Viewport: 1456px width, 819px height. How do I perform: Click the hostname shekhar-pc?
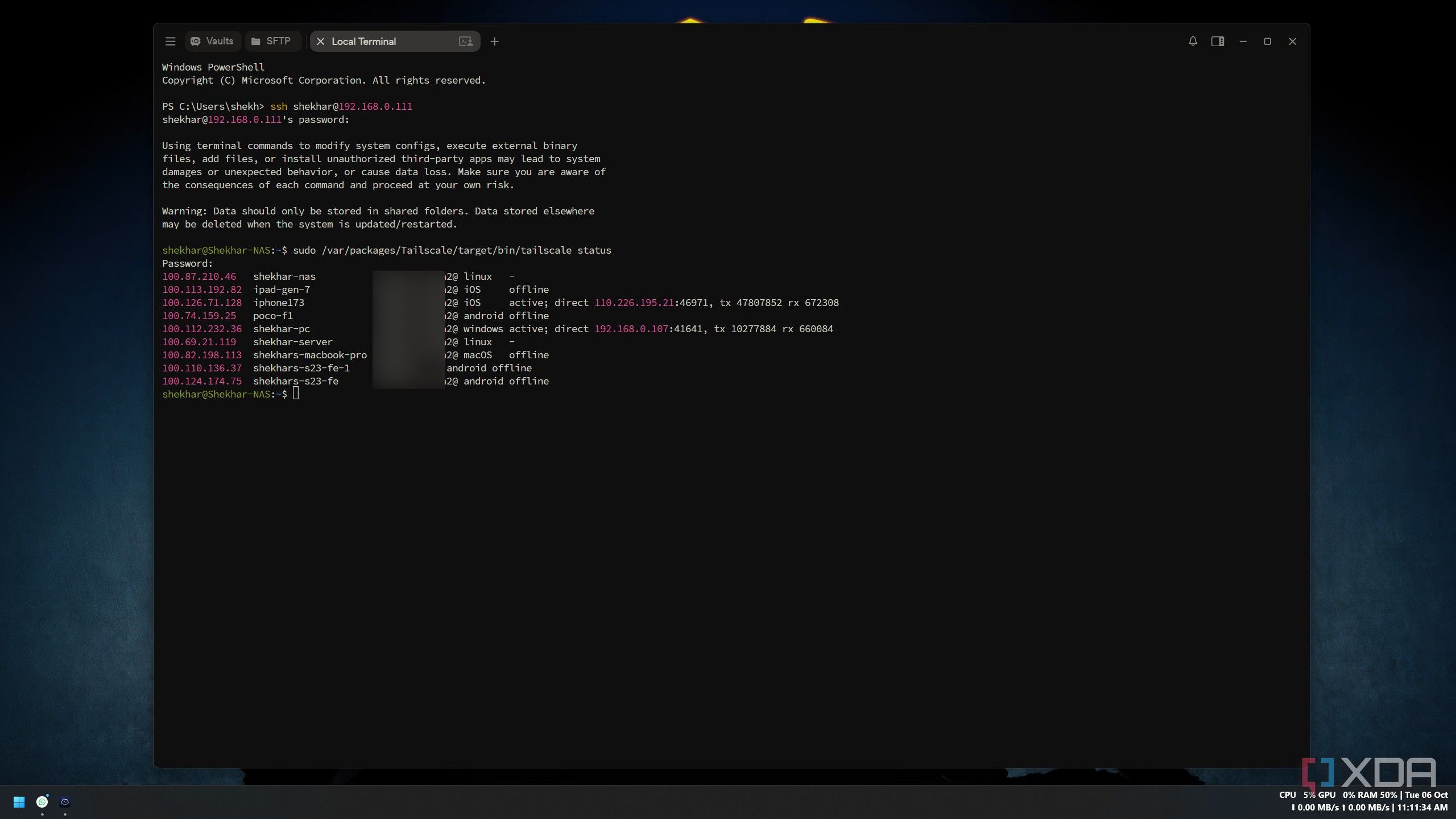(282, 329)
